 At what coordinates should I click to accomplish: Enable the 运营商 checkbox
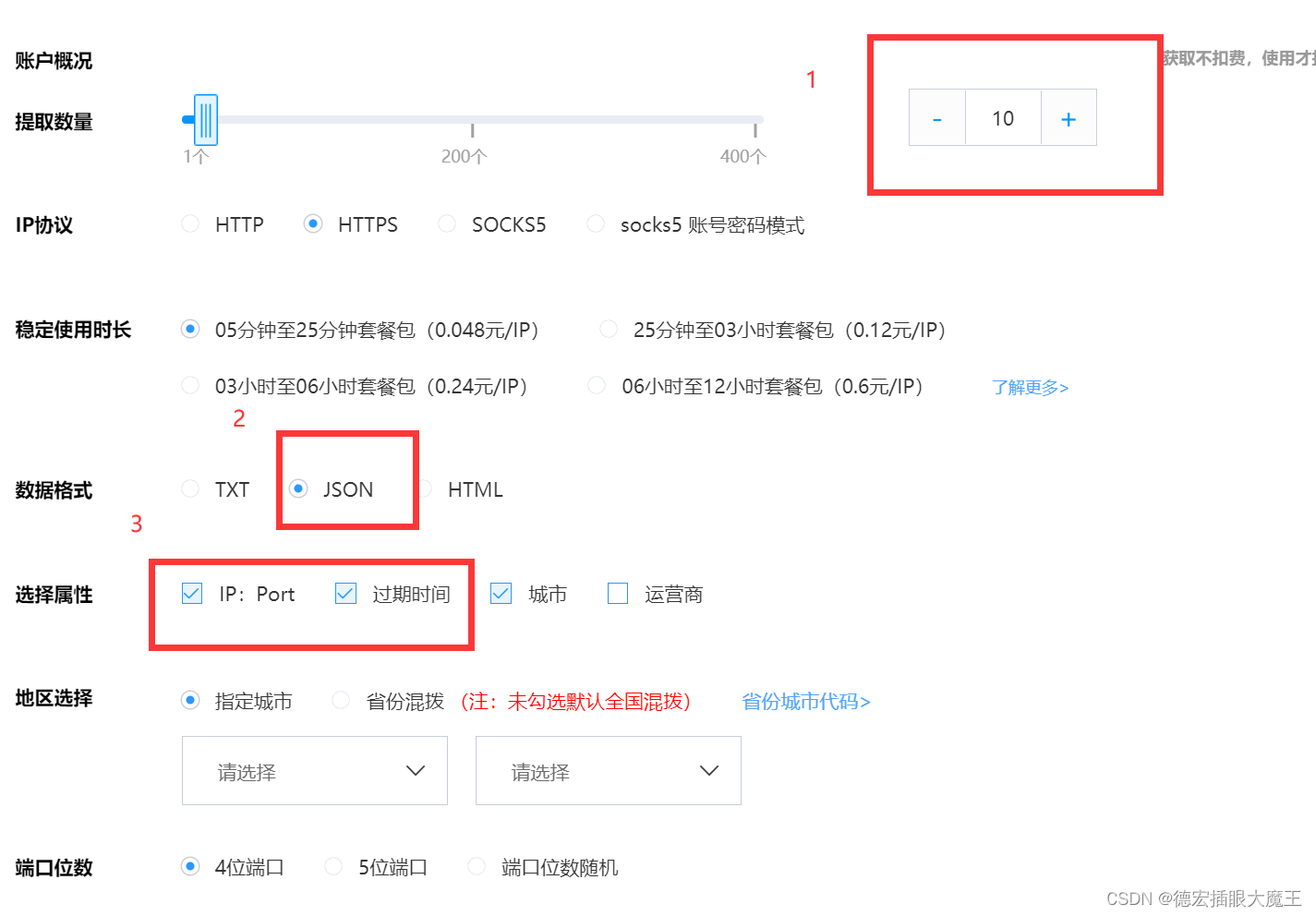618,593
